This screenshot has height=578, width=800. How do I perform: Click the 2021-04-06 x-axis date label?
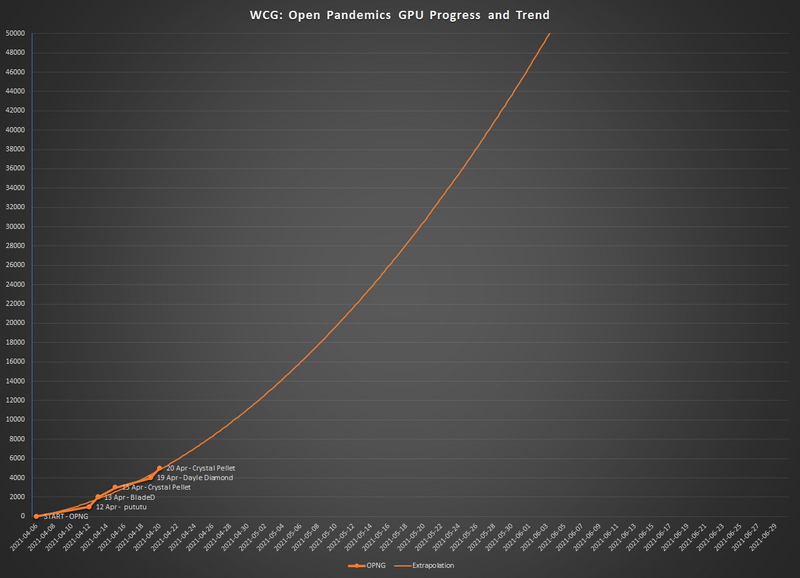point(24,537)
